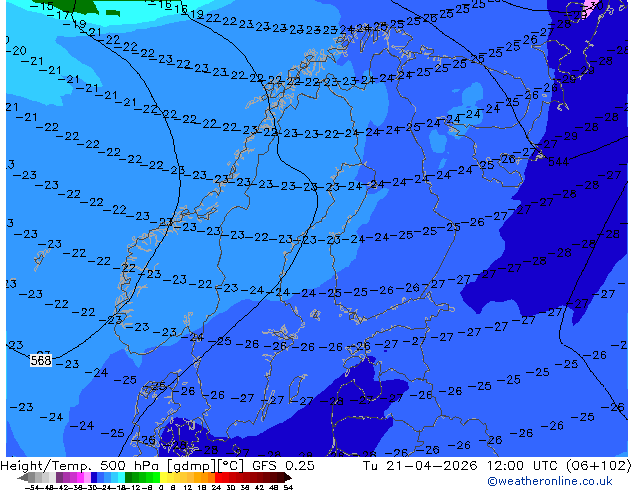Select the cyan -18 degree legend swatch
This screenshot has height=490, width=634.
pyautogui.click(x=122, y=478)
